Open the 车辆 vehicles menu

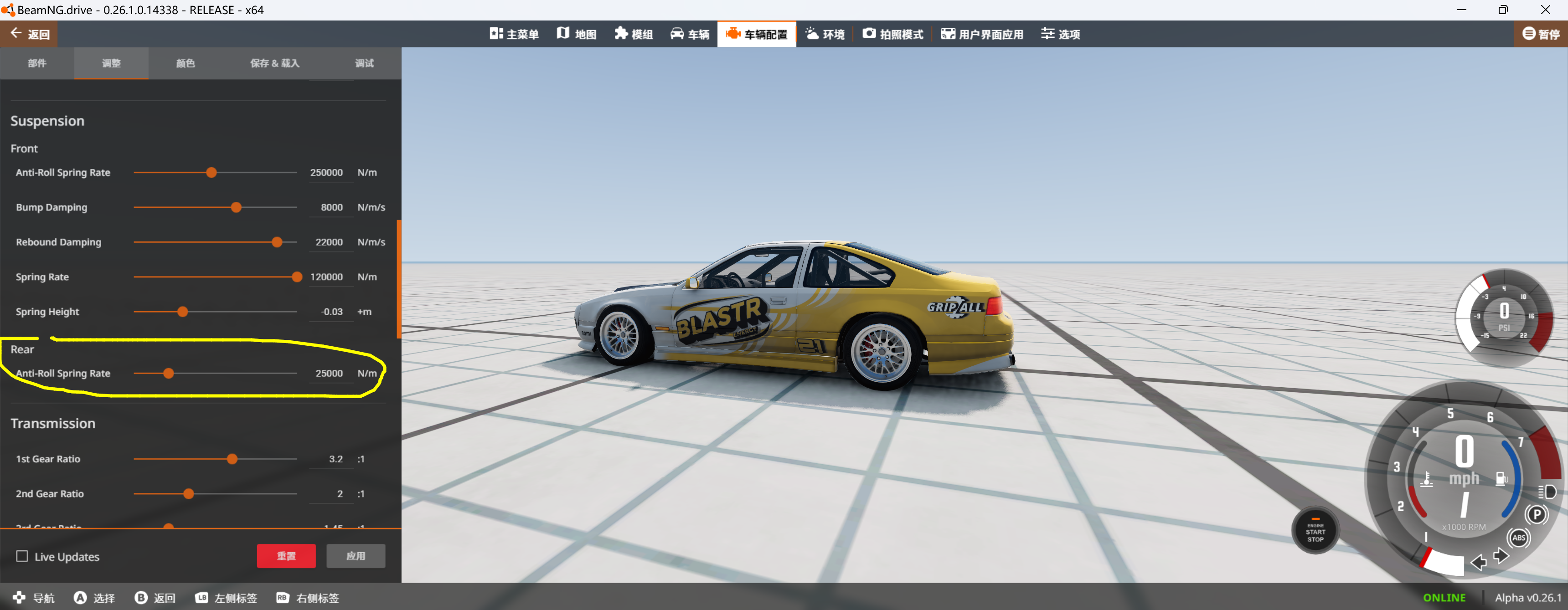point(690,34)
